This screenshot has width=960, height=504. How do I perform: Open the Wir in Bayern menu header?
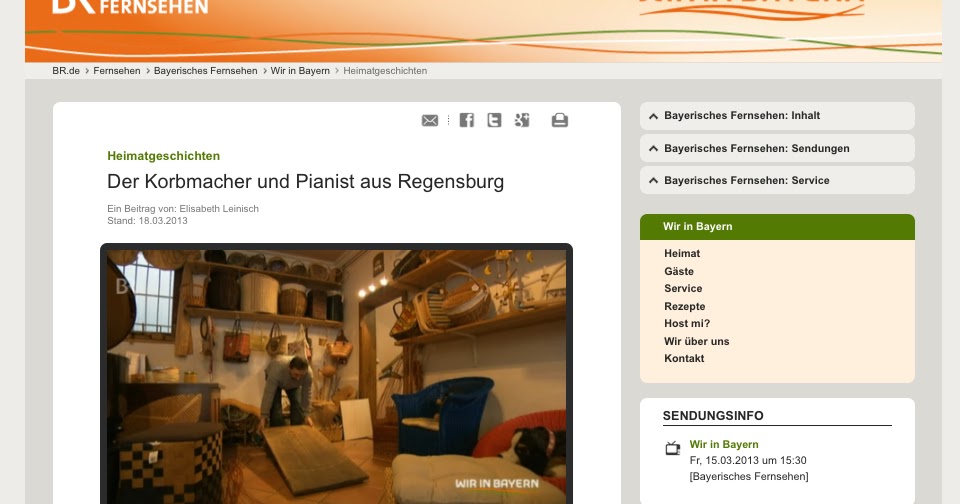(x=777, y=227)
